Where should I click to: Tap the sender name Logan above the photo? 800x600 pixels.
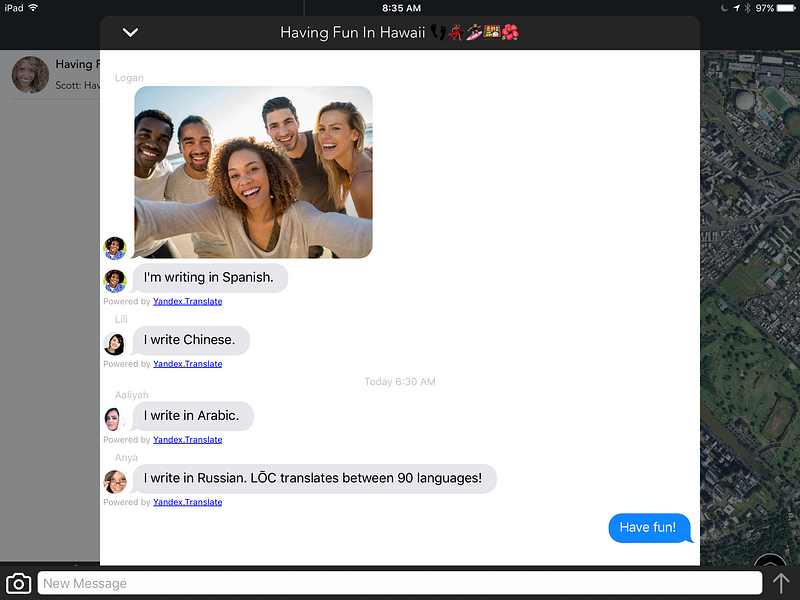pos(129,78)
